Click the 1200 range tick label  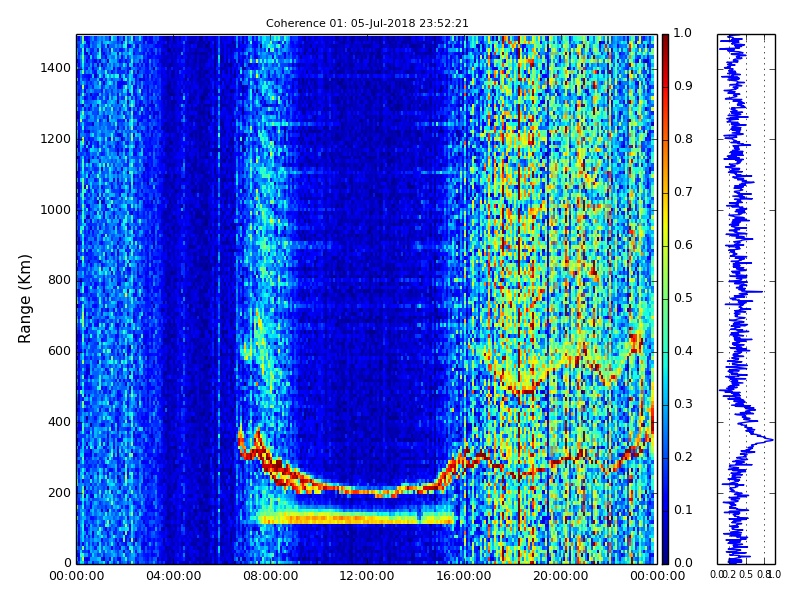coord(56,139)
